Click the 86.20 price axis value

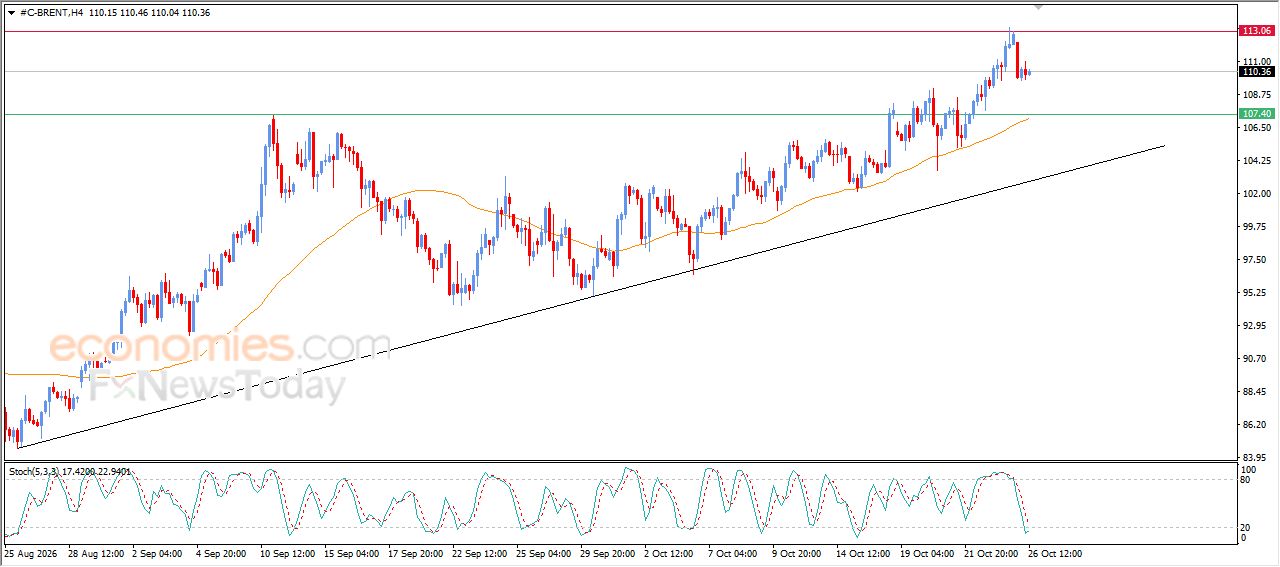1254,424
